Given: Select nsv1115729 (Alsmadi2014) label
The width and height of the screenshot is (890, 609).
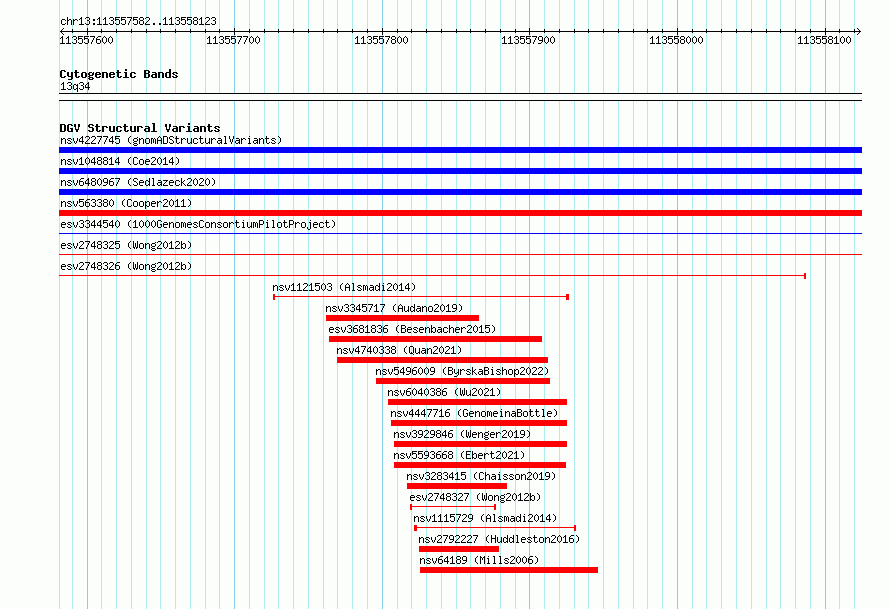Looking at the screenshot, I should coord(485,518).
